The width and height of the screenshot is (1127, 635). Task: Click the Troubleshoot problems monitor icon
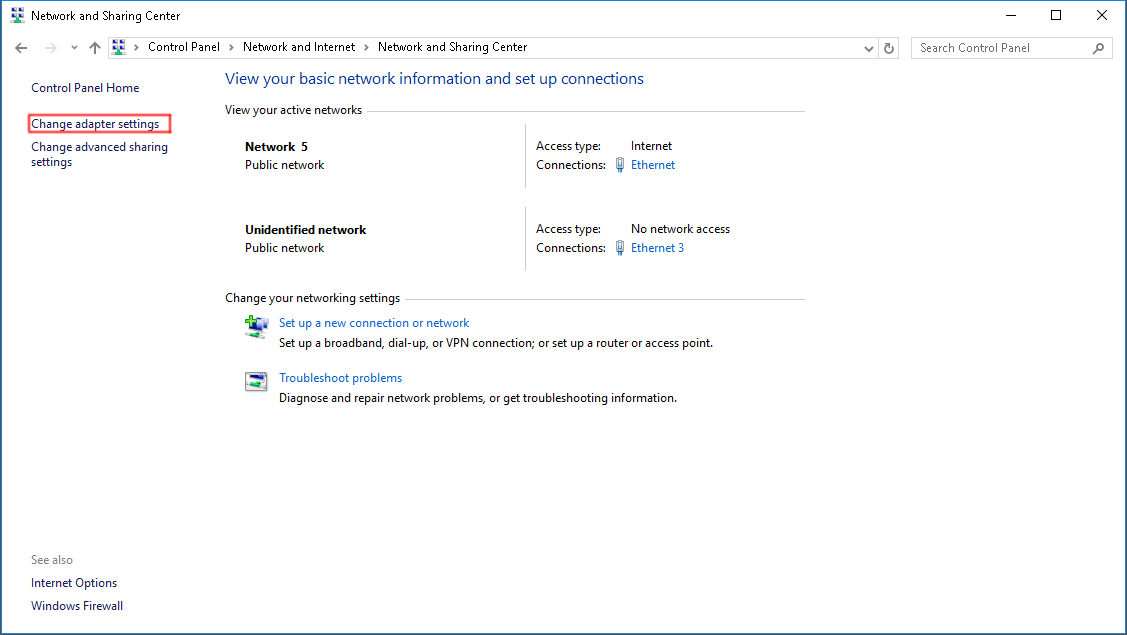[x=257, y=381]
